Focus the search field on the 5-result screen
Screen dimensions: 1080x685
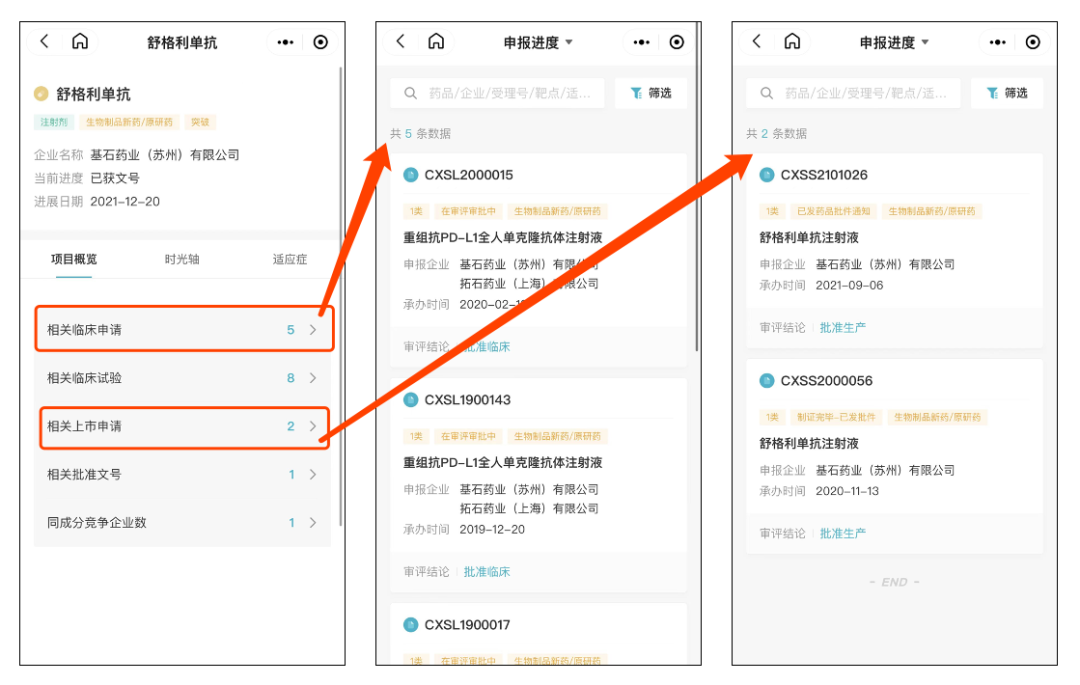[x=497, y=93]
